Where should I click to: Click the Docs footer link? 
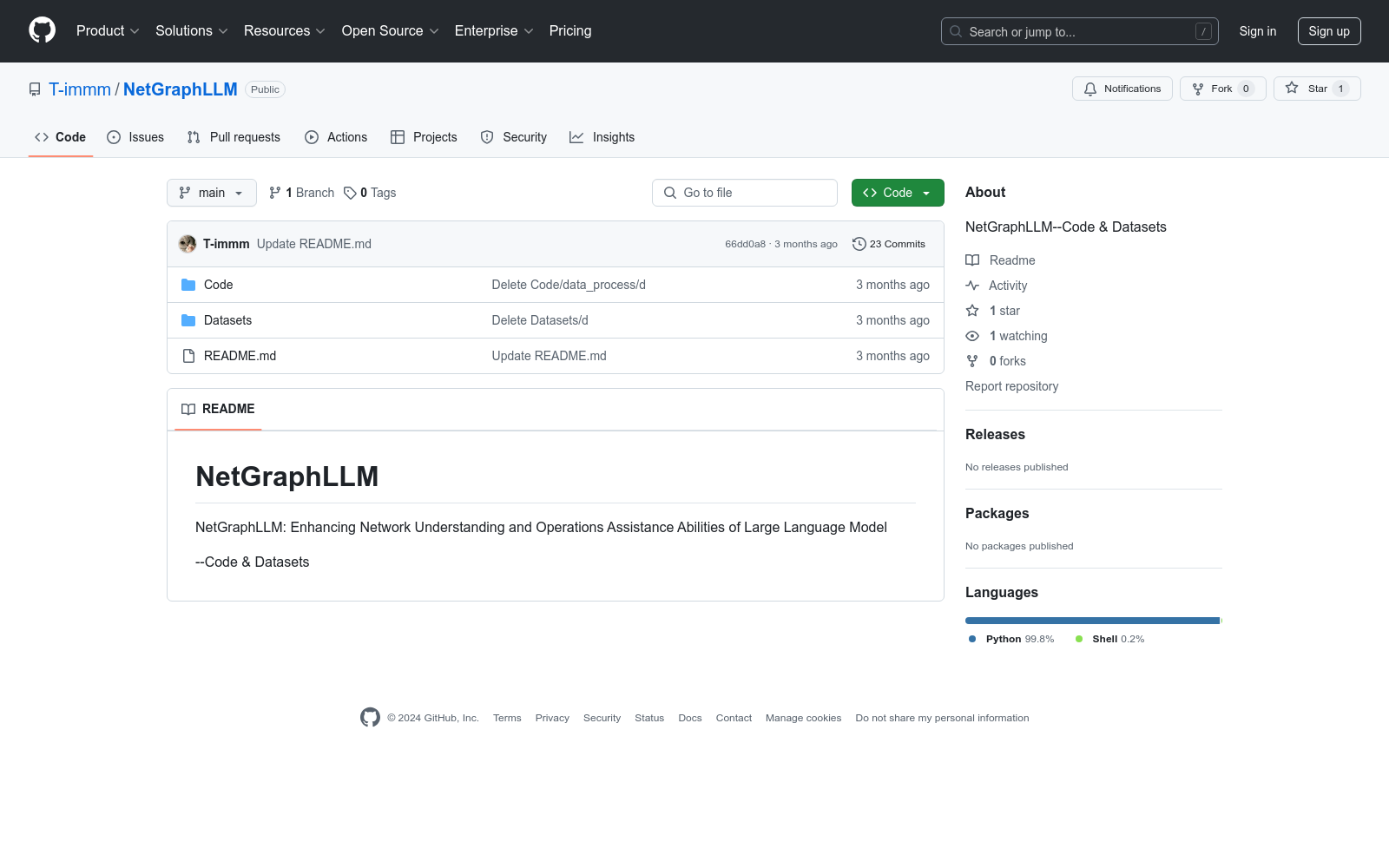pos(690,718)
